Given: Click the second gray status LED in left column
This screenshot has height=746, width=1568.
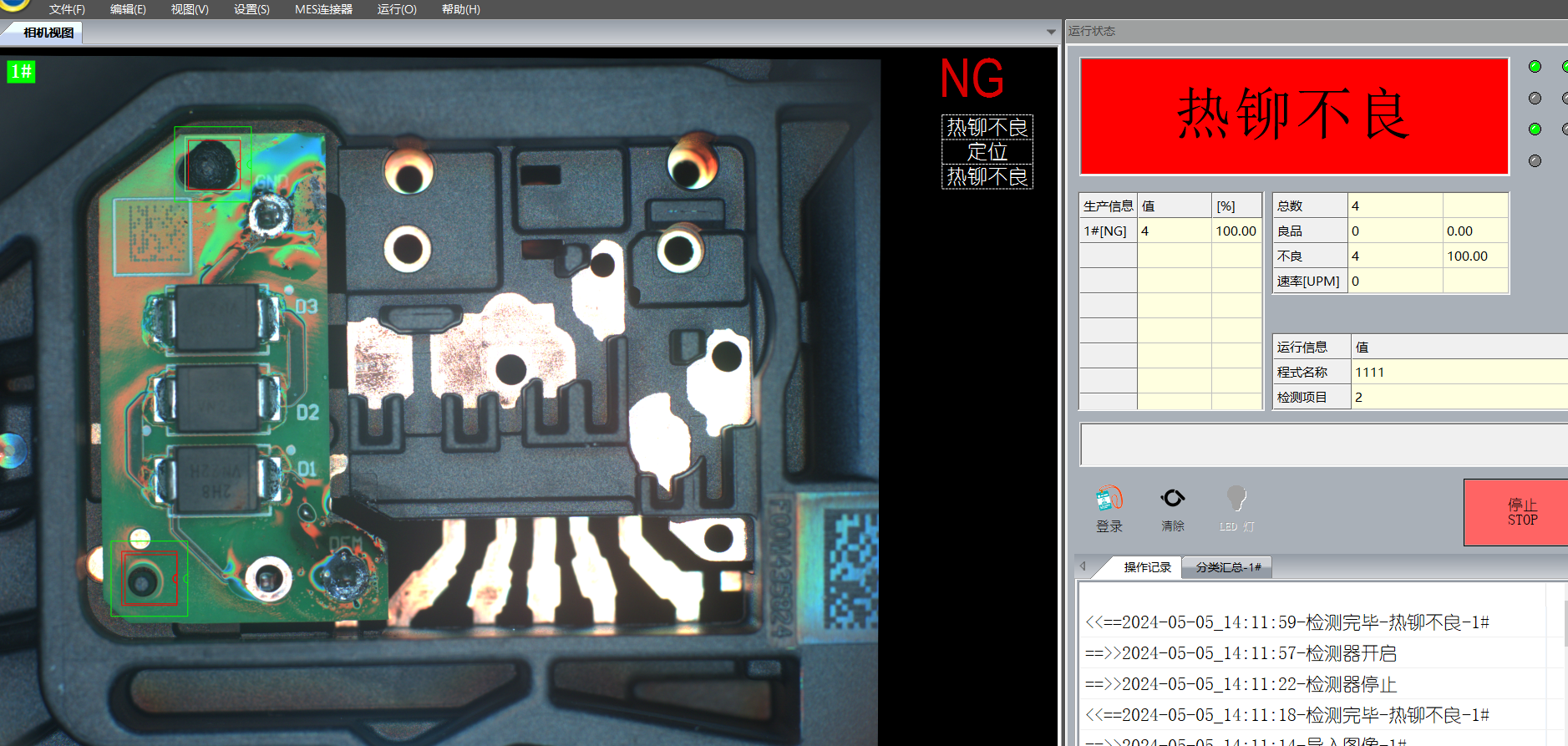Looking at the screenshot, I should pos(1535,99).
